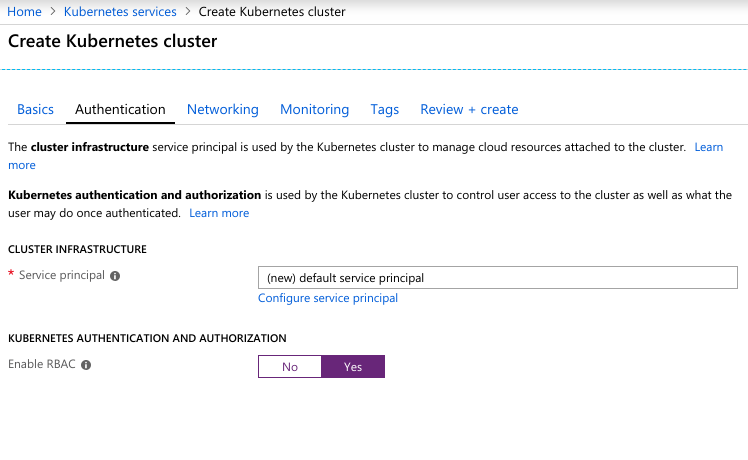Navigate to Home in the breadcrumb
Viewport: 748px width, 460px height.
pos(25,12)
